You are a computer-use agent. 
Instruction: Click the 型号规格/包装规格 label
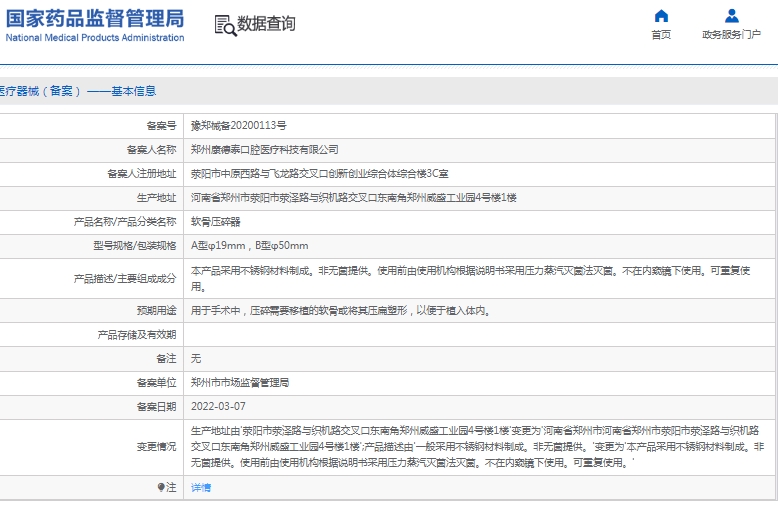(x=135, y=246)
